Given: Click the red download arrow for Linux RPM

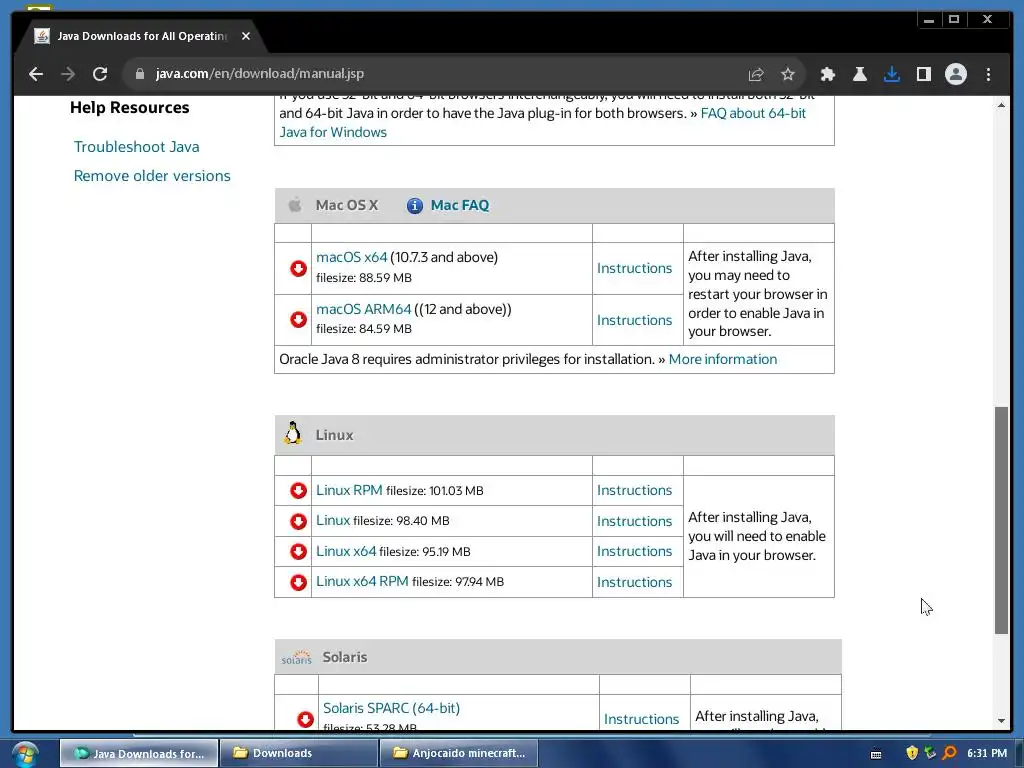Looking at the screenshot, I should point(298,490).
